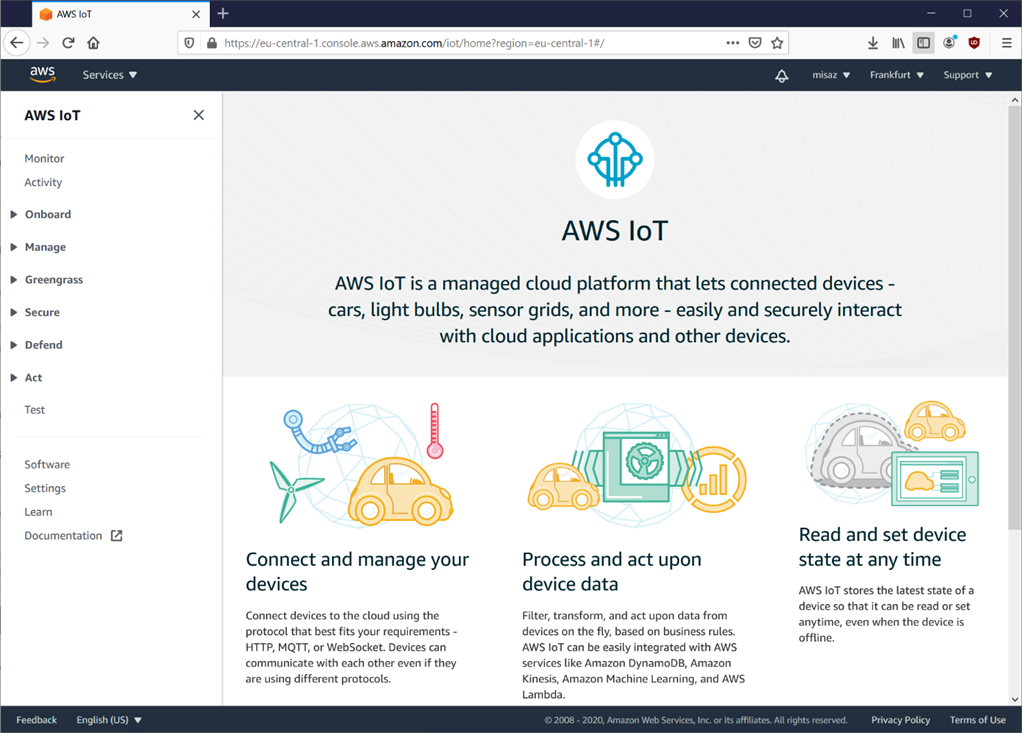
Task: Open the notifications bell icon
Action: click(782, 76)
